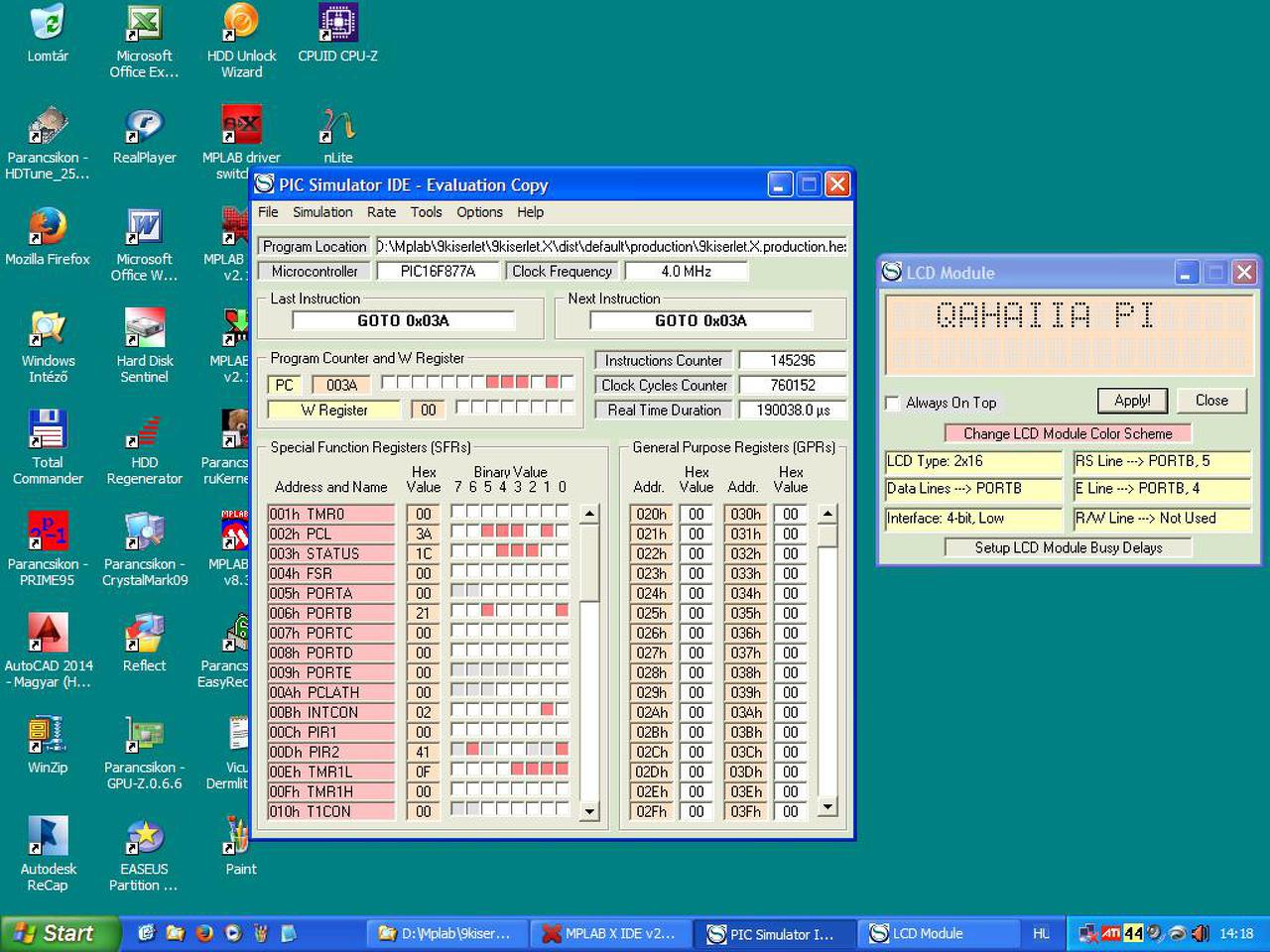Screen dimensions: 1270x952
Task: Open the Options menu
Action: [479, 212]
